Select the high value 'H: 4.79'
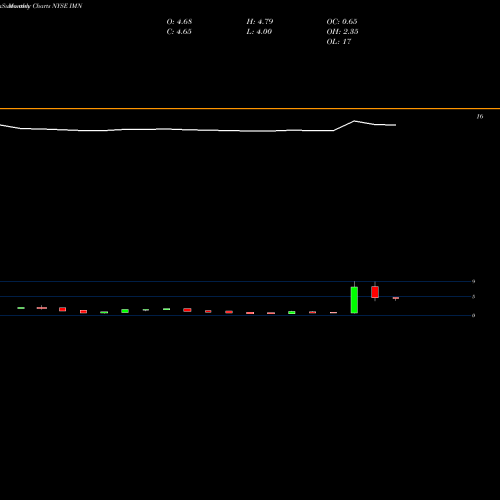 260,22
